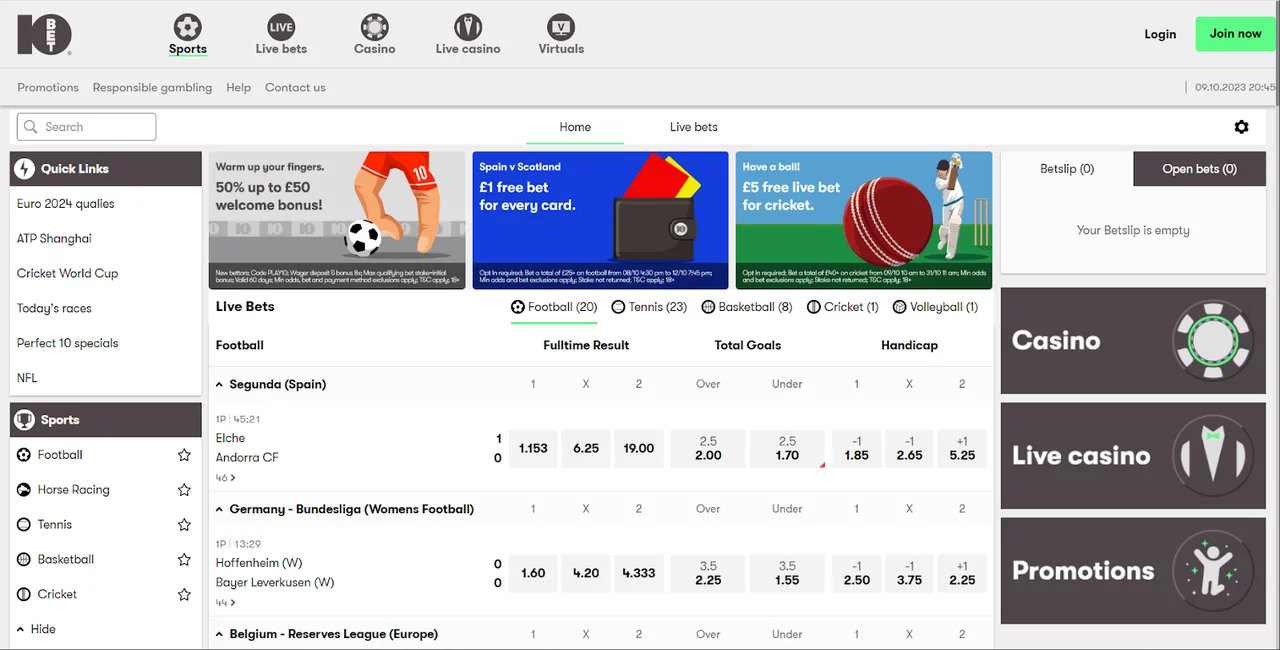Select Hoffenheim win odds 1.60

533,574
